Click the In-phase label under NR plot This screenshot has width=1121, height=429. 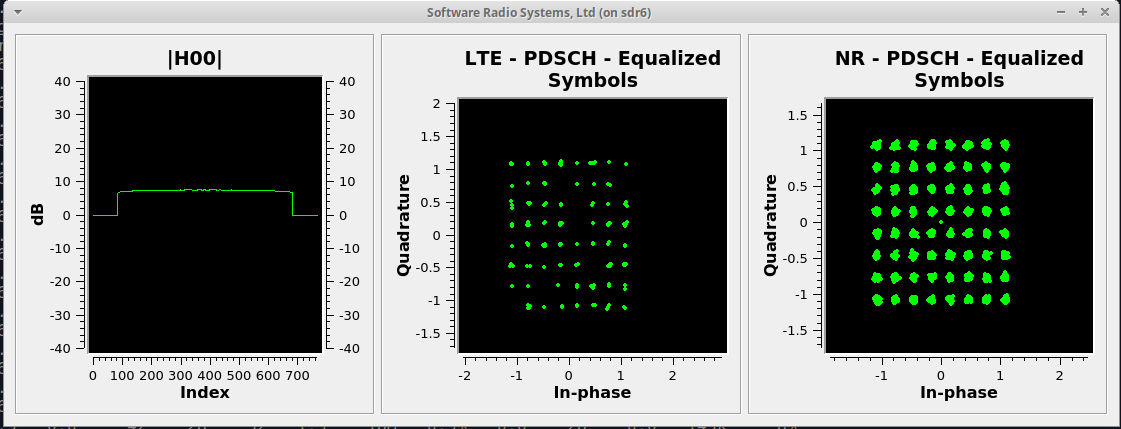(959, 392)
